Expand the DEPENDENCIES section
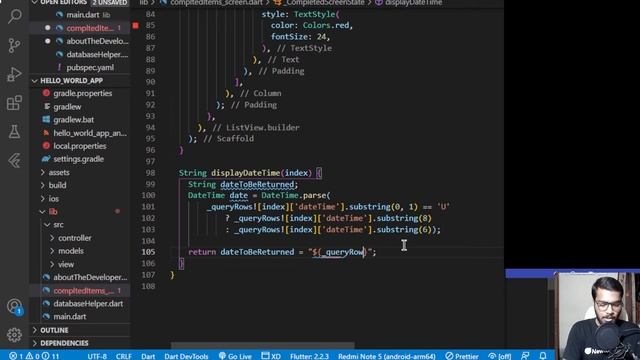The image size is (640, 360). [x=80, y=343]
